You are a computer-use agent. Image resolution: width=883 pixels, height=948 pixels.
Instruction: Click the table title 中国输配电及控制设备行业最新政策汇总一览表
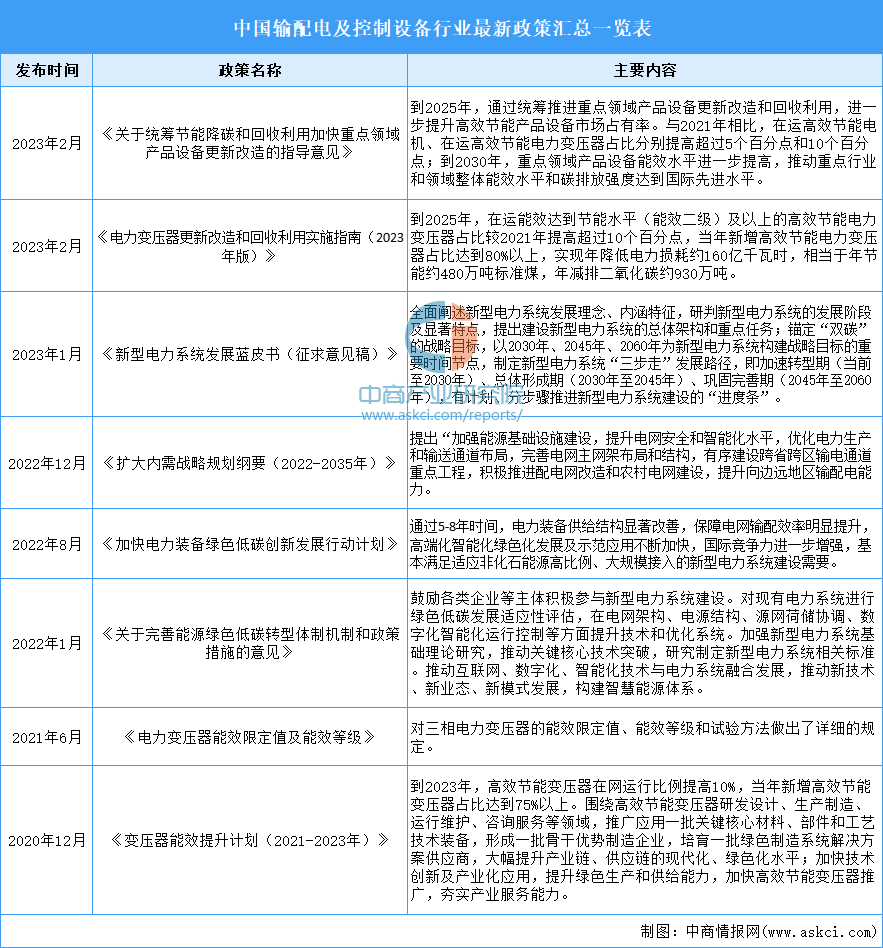coord(442,28)
